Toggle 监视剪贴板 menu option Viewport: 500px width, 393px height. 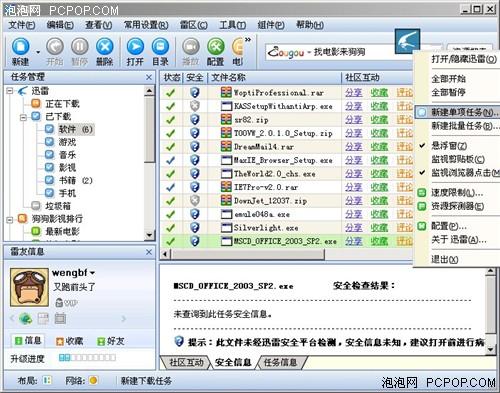click(457, 159)
